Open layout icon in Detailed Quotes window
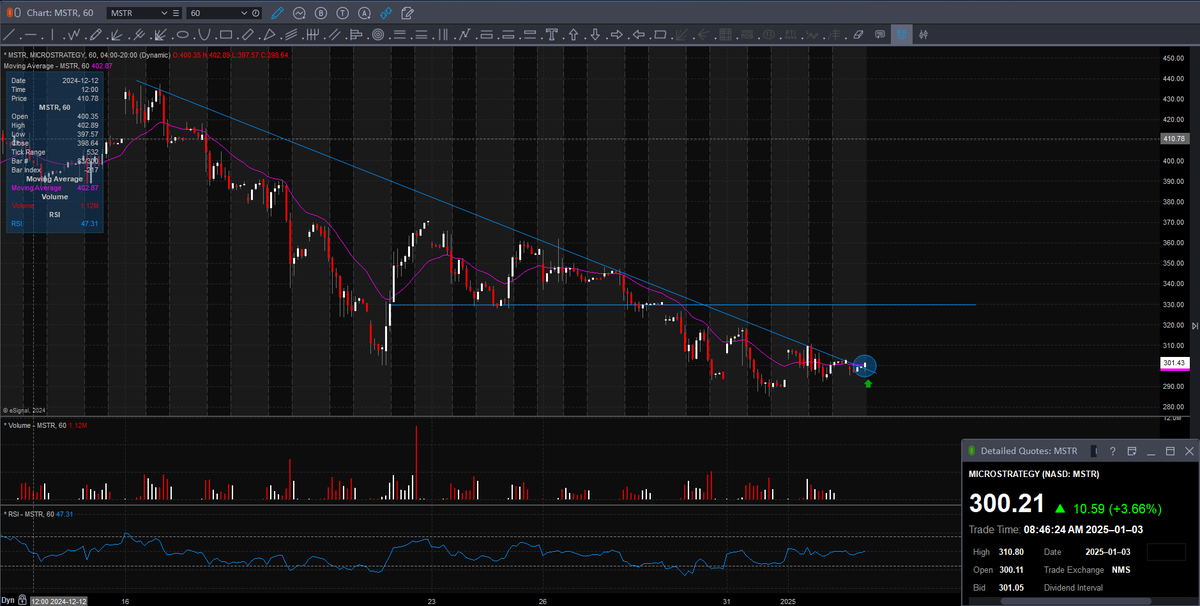The width and height of the screenshot is (1200, 606). pos(1131,451)
